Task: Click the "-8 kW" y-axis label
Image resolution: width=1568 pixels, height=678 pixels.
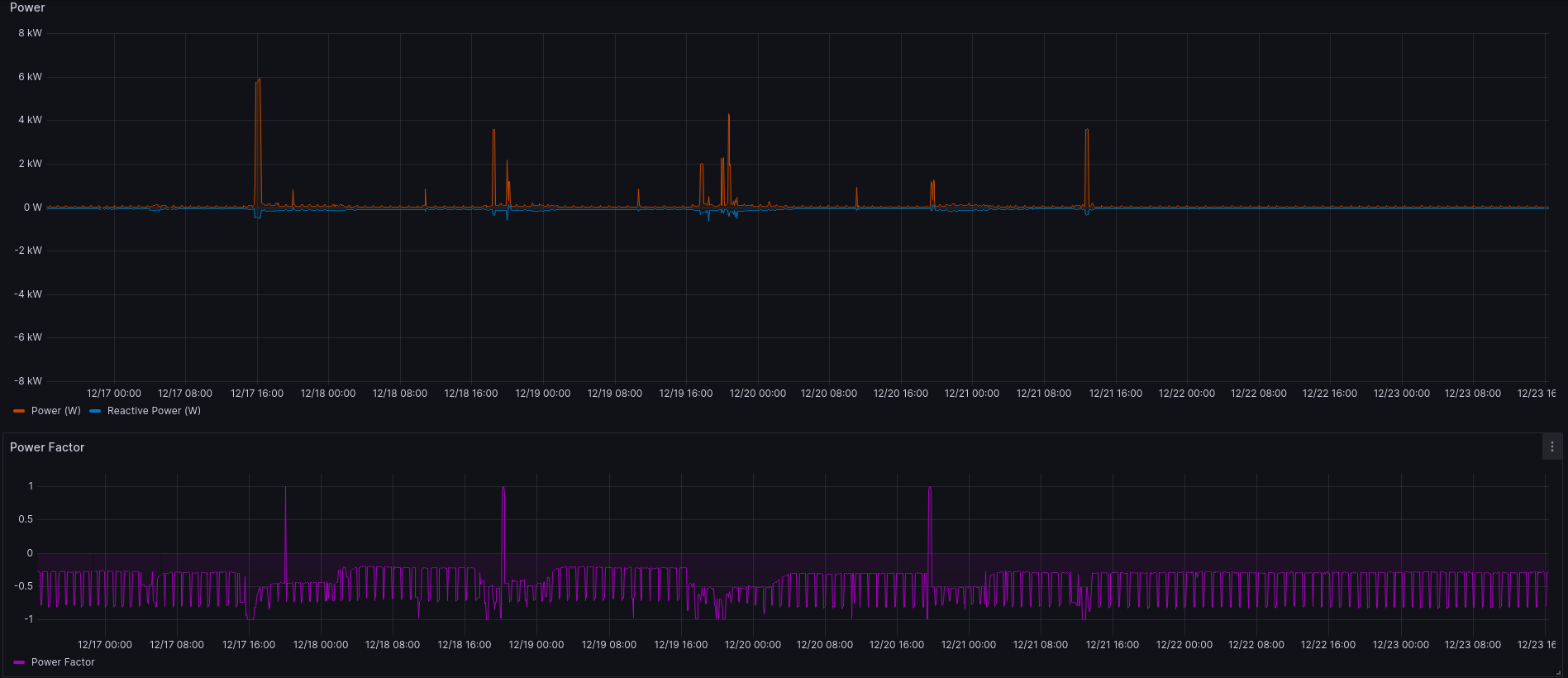Action: 29,381
